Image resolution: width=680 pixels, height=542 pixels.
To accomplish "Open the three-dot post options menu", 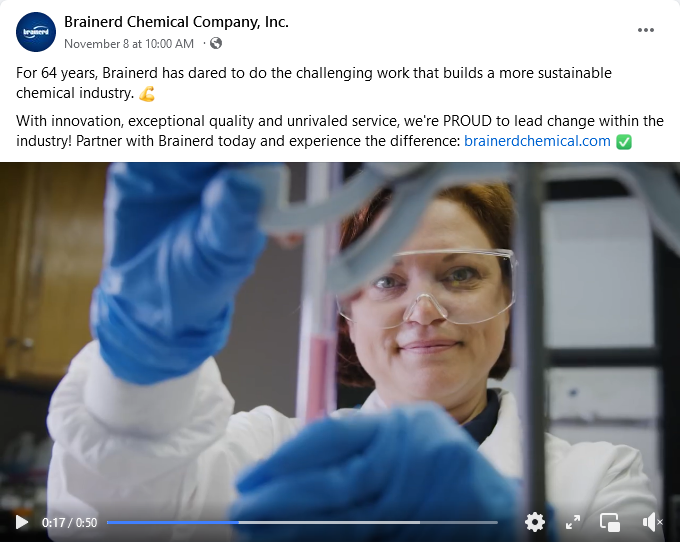I will 646,30.
